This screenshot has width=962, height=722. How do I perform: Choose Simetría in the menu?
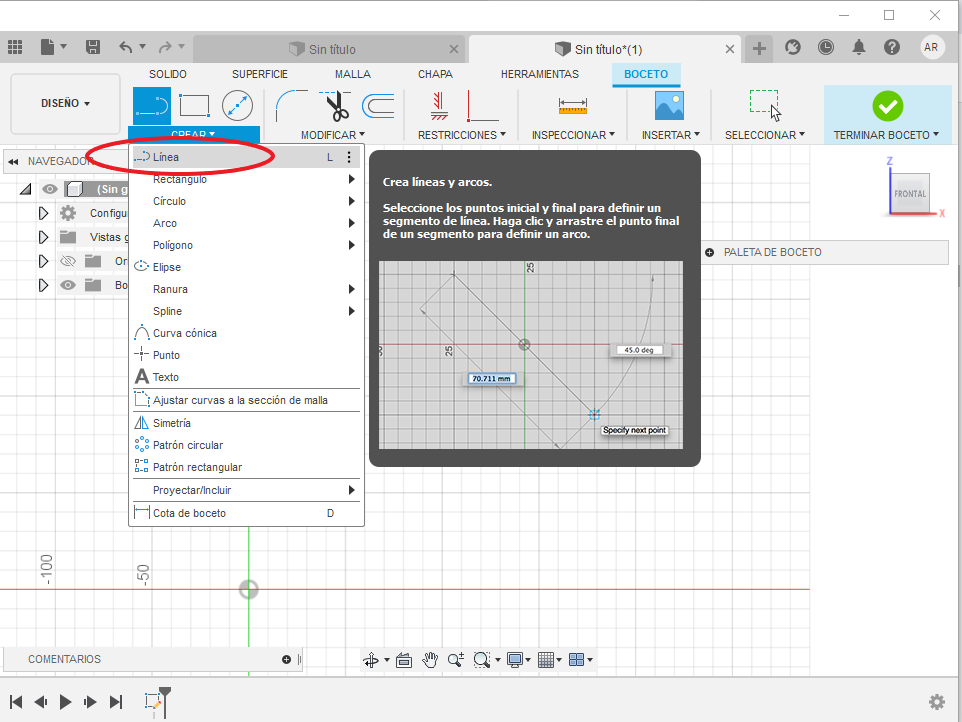(x=246, y=423)
